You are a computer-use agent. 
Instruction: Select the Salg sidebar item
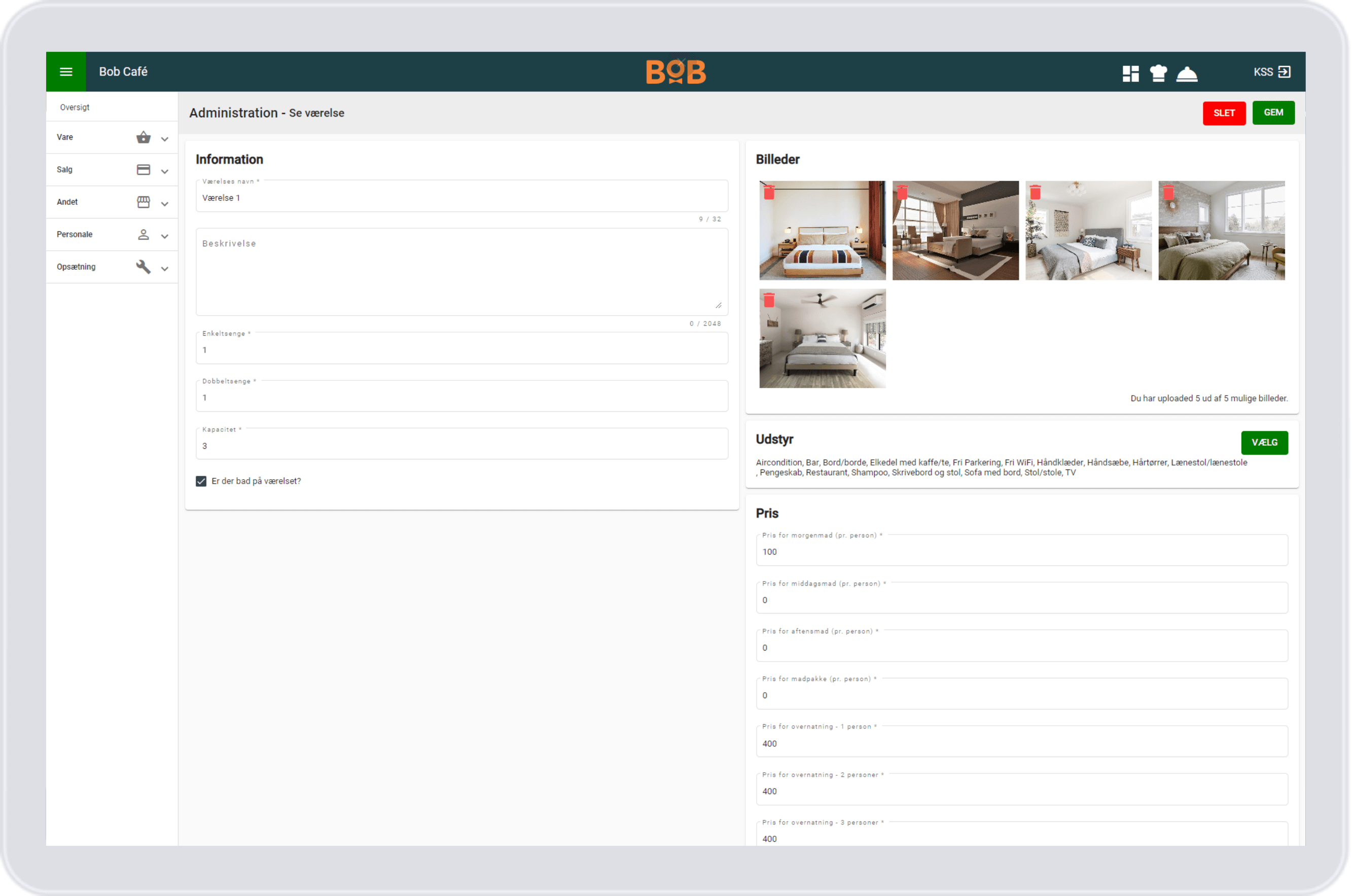point(112,170)
